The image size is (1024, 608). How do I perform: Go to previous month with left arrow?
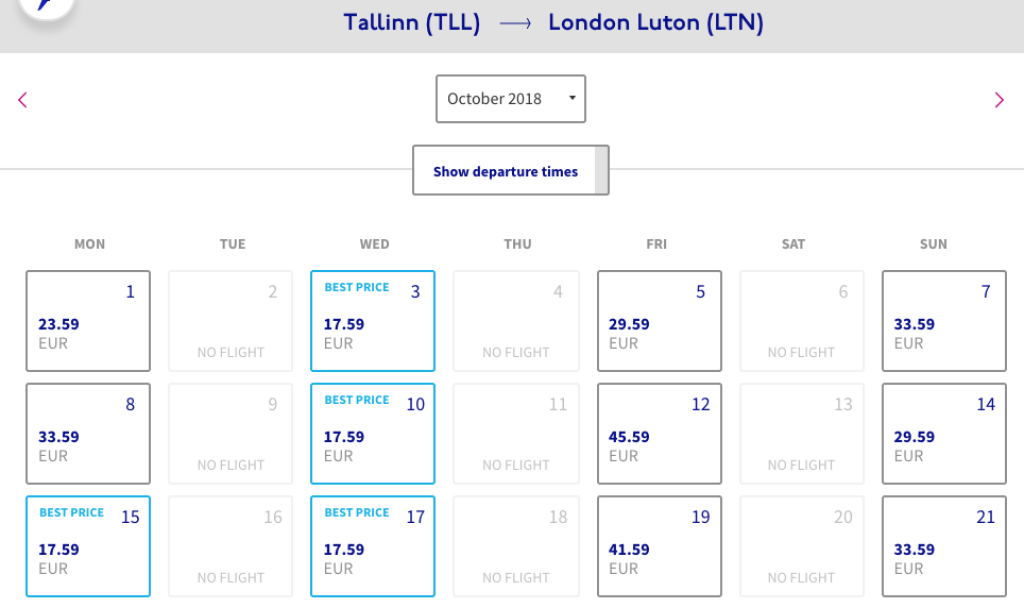click(23, 100)
